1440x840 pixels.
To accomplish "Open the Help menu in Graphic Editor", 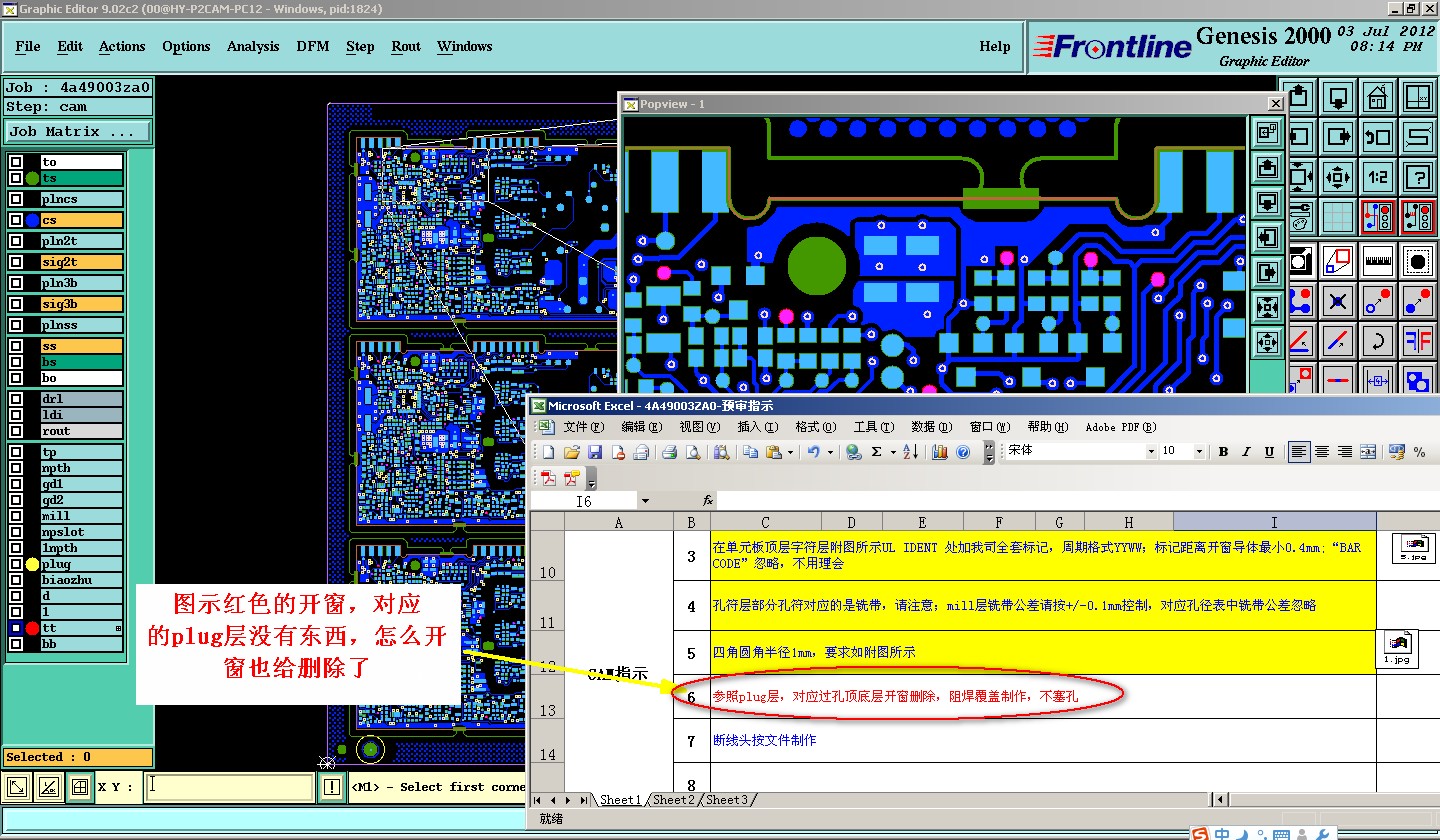I will [994, 46].
